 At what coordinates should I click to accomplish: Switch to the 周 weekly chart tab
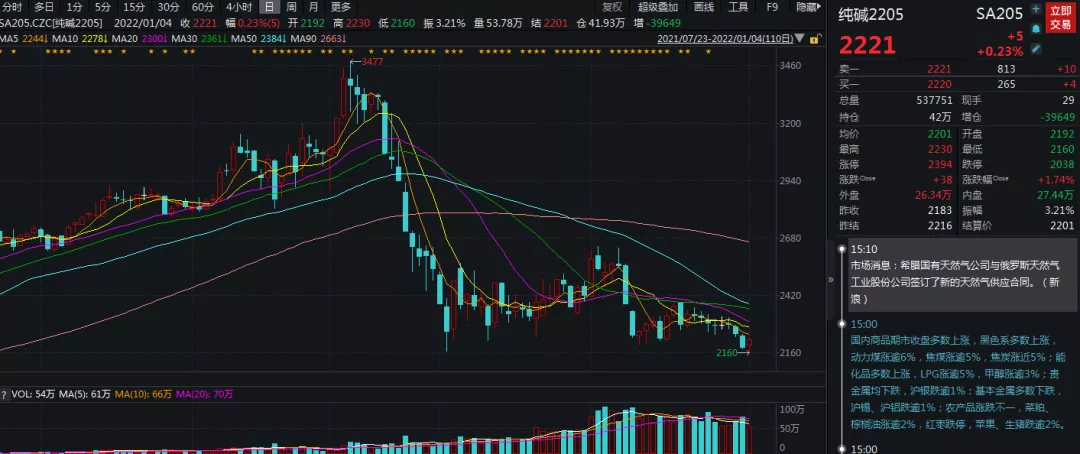[291, 7]
